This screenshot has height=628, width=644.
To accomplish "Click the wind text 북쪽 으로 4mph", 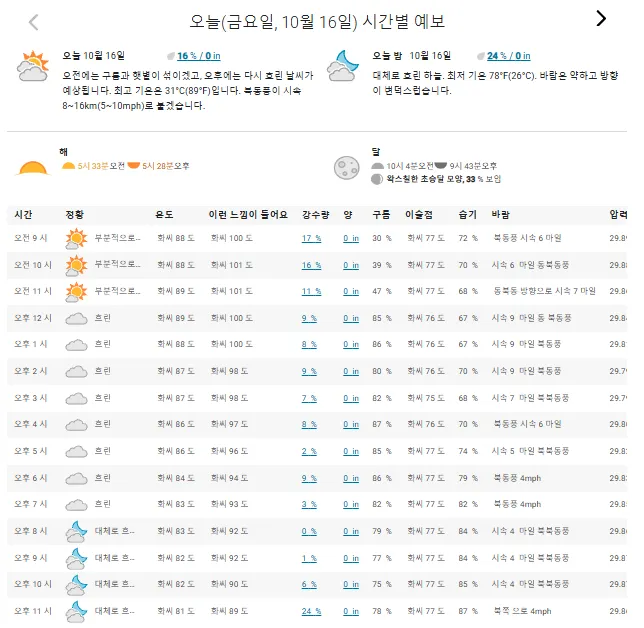I will [x=522, y=611].
